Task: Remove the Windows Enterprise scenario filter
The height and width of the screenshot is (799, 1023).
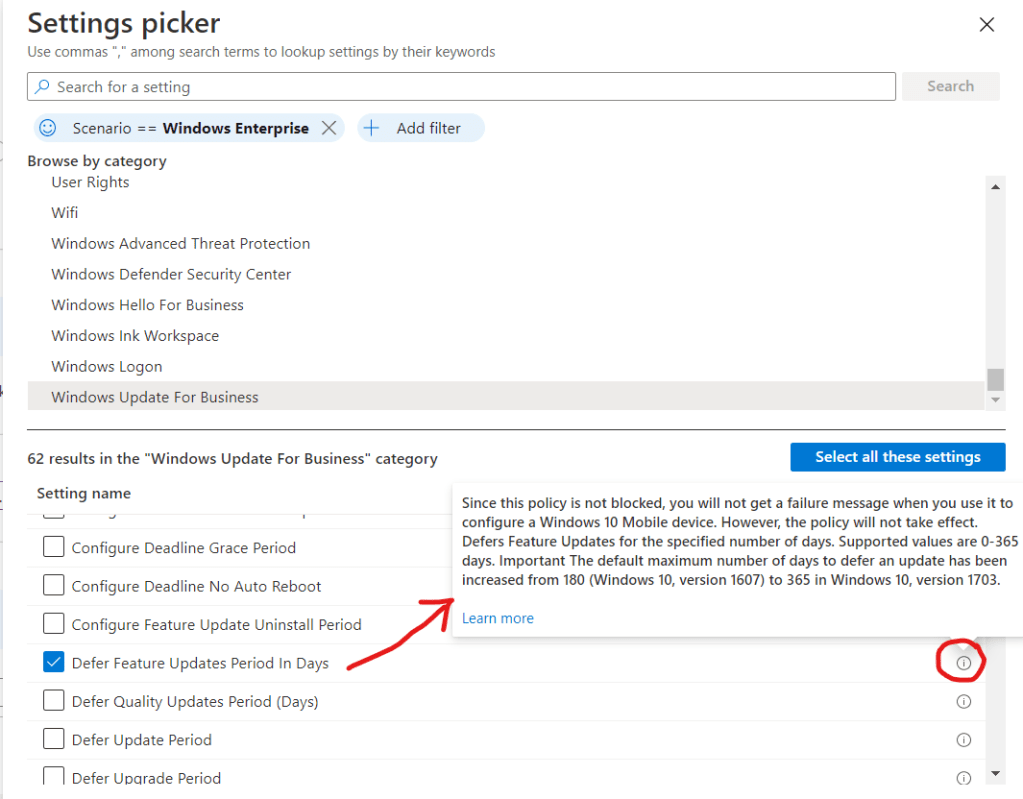Action: [328, 128]
